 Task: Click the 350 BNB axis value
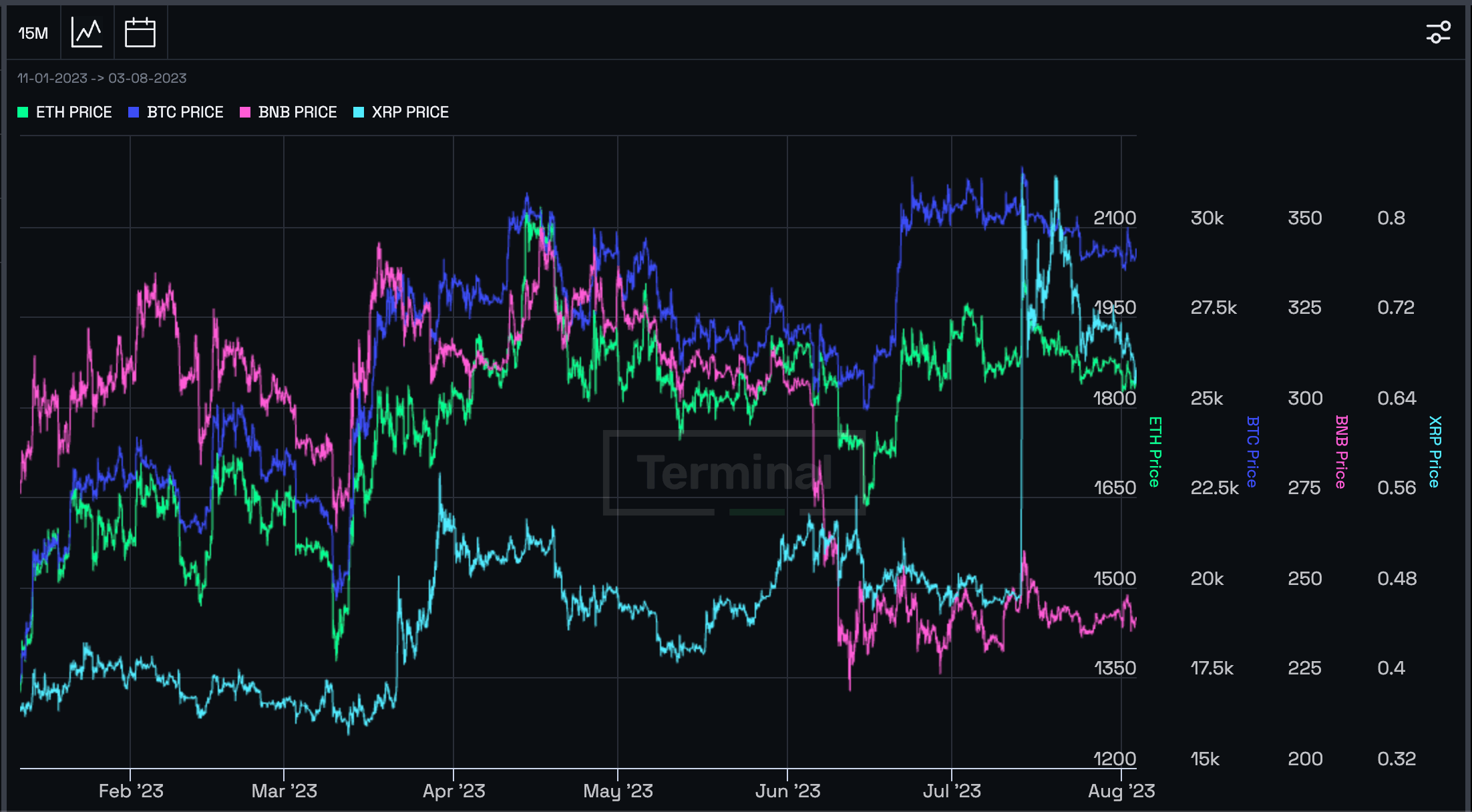click(x=1305, y=218)
